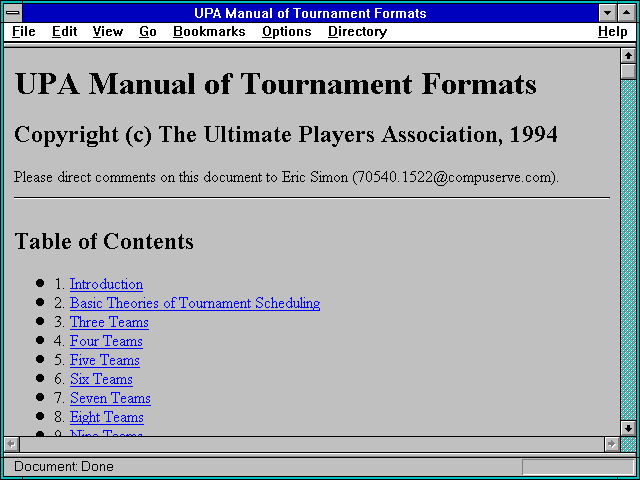640x480 pixels.
Task: Click the vertical scrollbar up arrow
Action: (x=628, y=56)
